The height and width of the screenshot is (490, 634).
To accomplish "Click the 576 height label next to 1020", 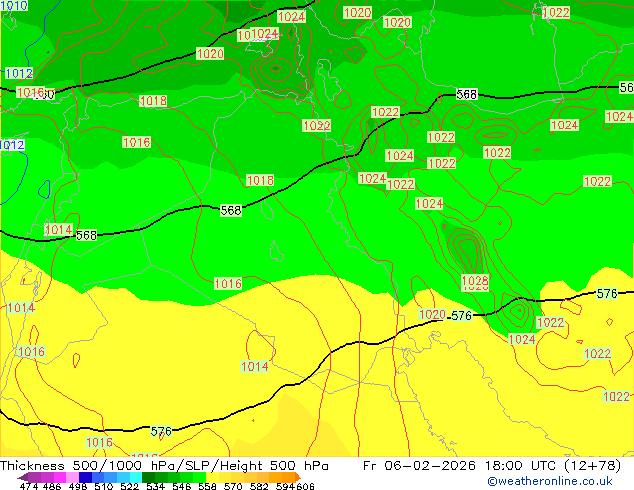I will 461,315.
